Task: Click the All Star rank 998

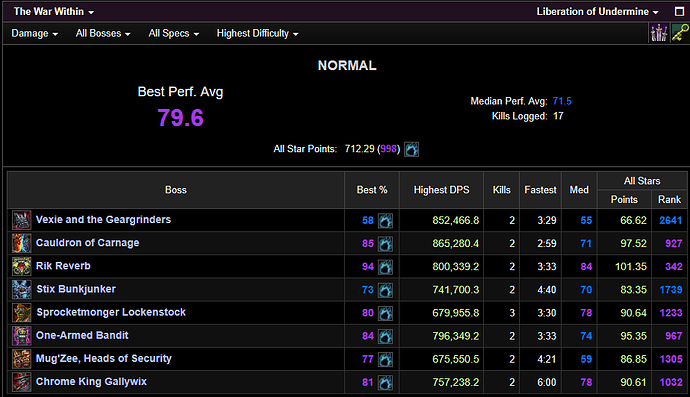Action: [x=389, y=149]
